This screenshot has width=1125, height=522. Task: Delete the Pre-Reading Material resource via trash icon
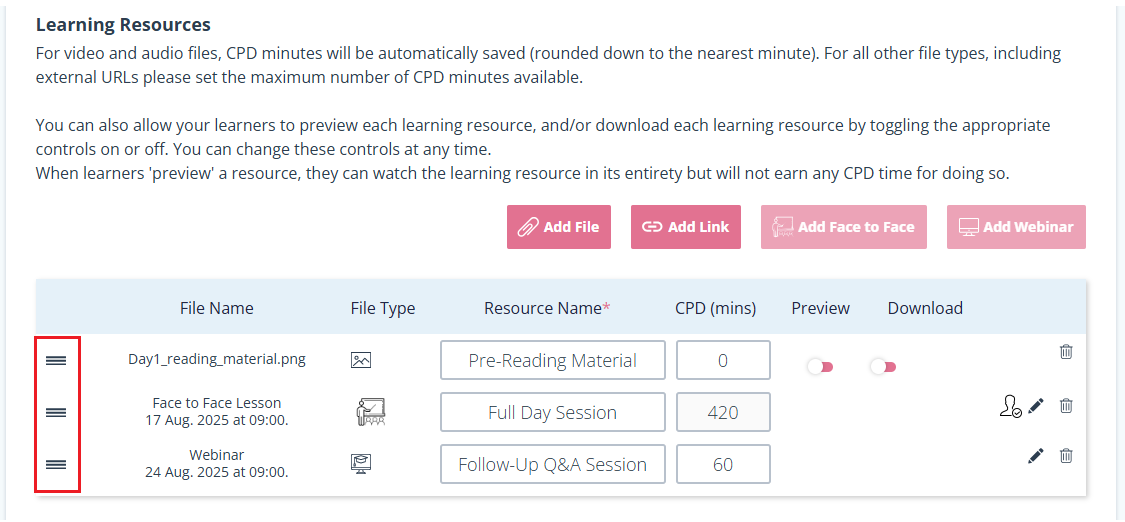pos(1066,351)
